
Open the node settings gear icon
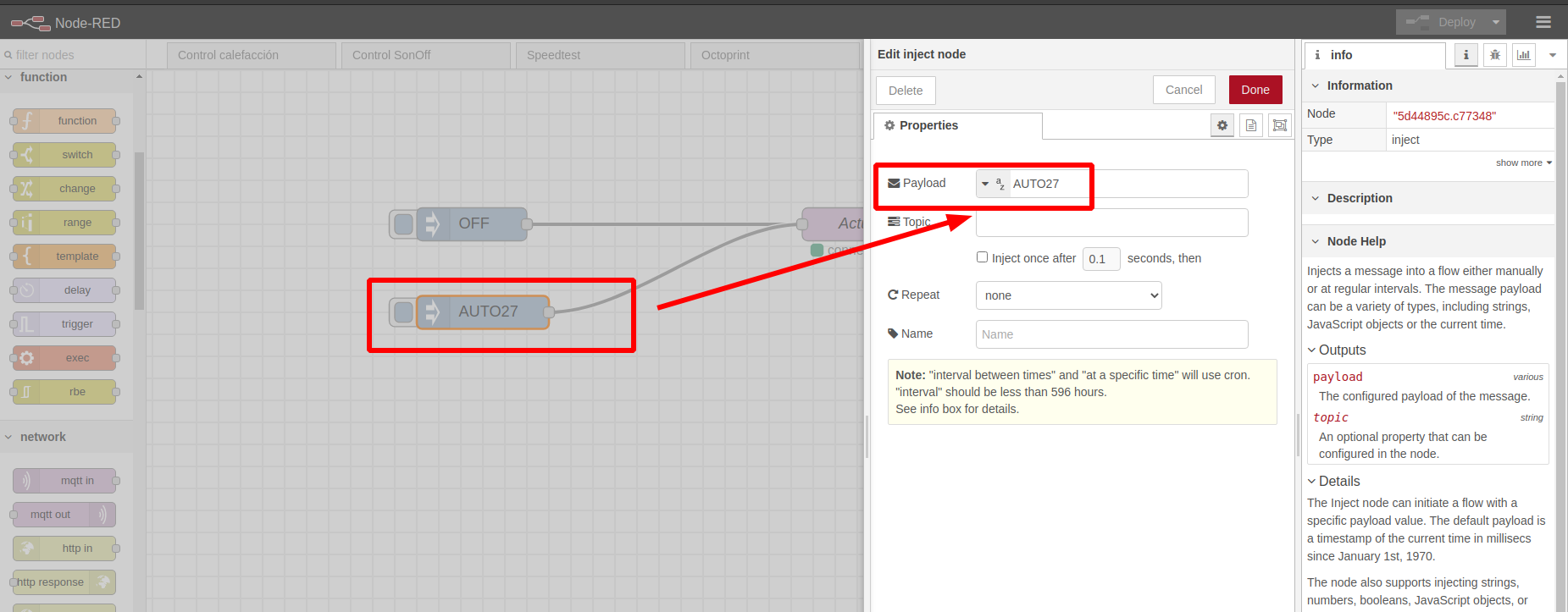click(x=1222, y=125)
